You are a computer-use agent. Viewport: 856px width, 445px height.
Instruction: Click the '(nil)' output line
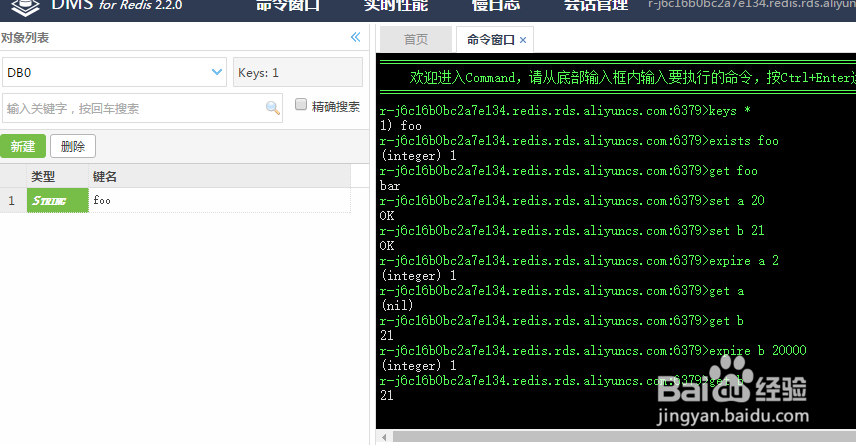[397, 306]
